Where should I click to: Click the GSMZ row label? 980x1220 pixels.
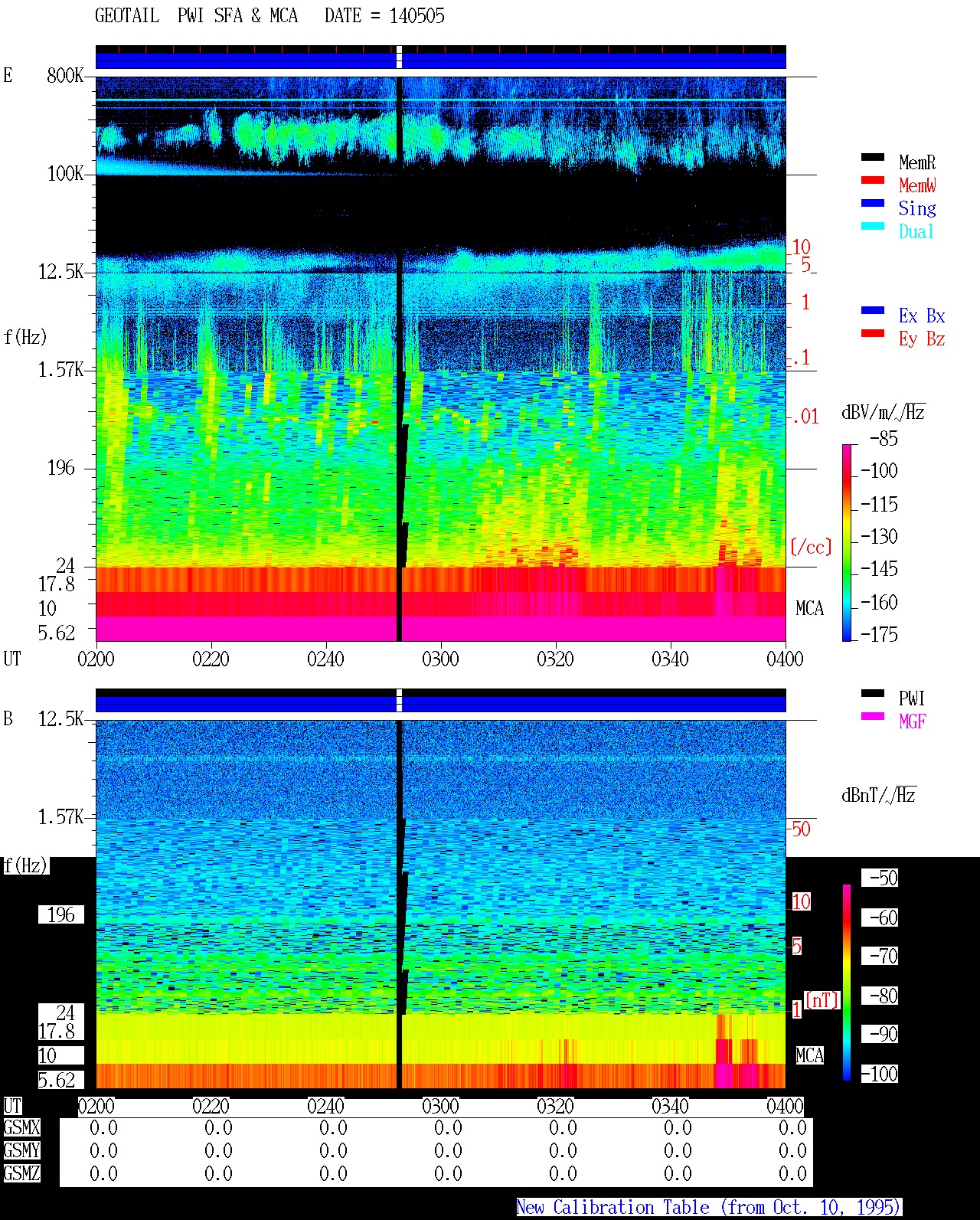(21, 1173)
